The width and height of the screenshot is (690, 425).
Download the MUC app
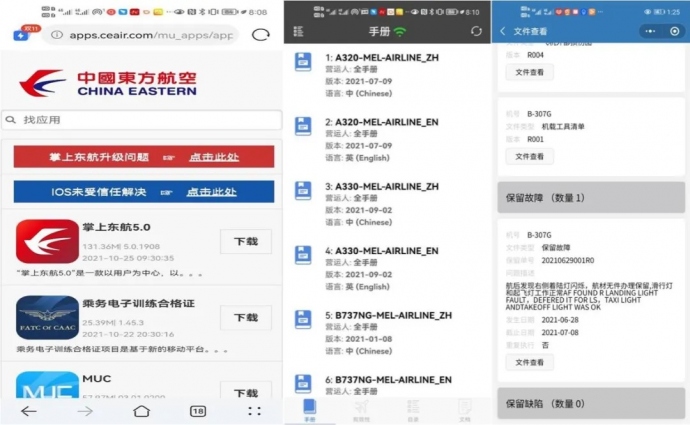(246, 391)
